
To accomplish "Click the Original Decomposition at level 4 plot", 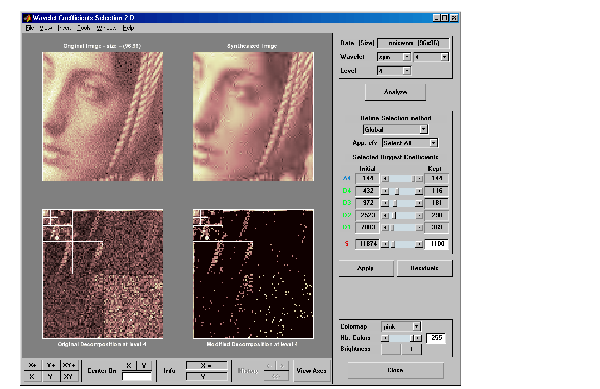I will [x=103, y=274].
